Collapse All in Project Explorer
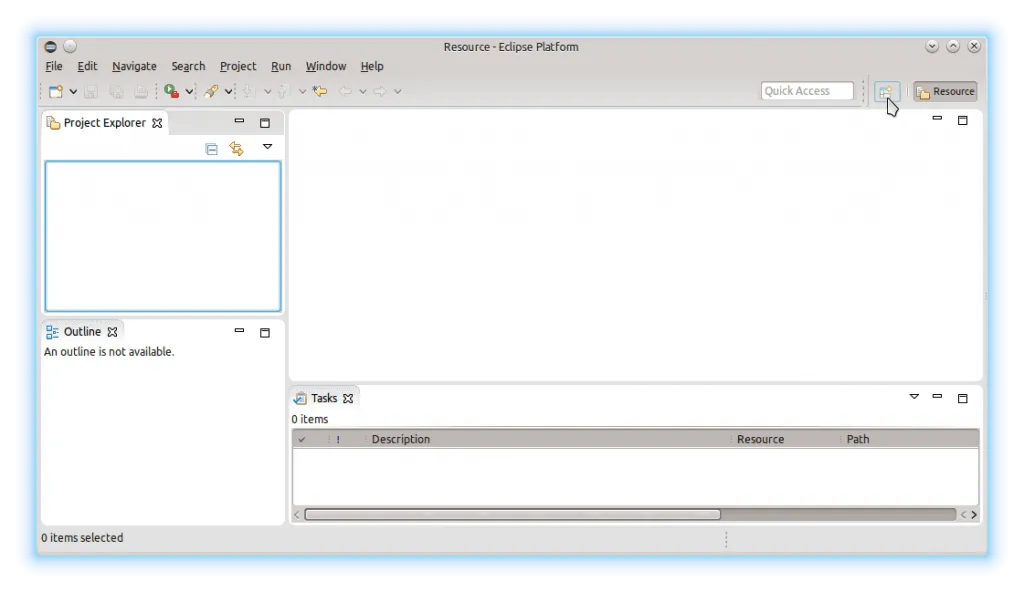Screen dimensions: 1024x592 click(211, 149)
